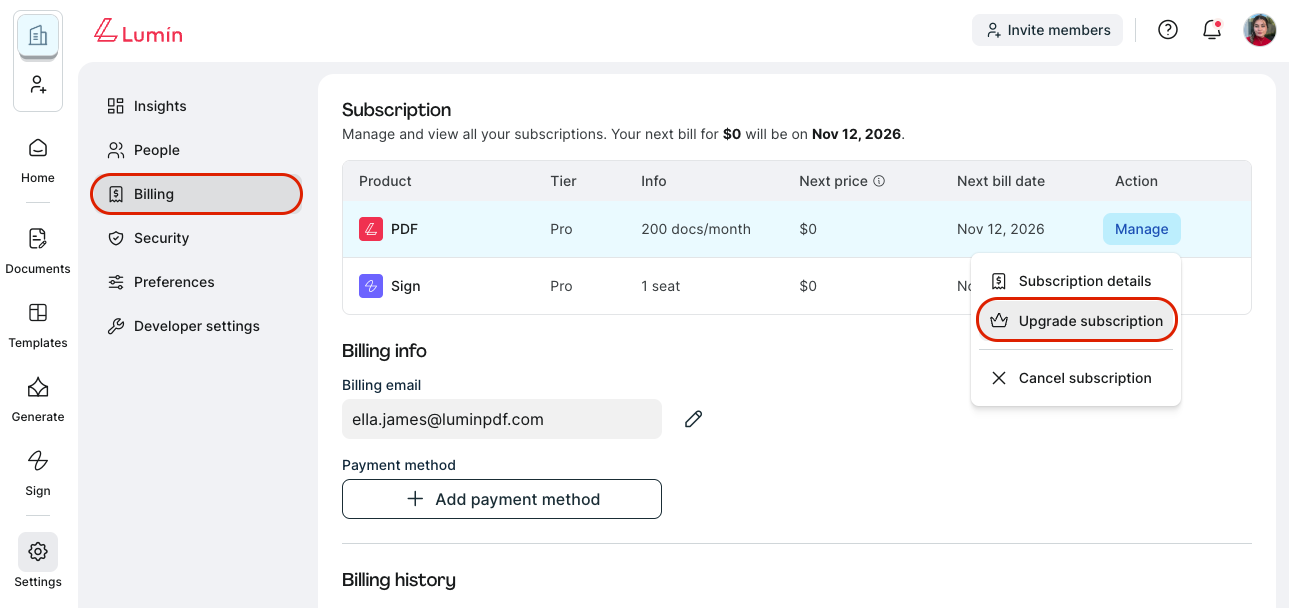Select Upgrade subscription from the menu
Image resolution: width=1289 pixels, height=608 pixels.
coord(1076,321)
